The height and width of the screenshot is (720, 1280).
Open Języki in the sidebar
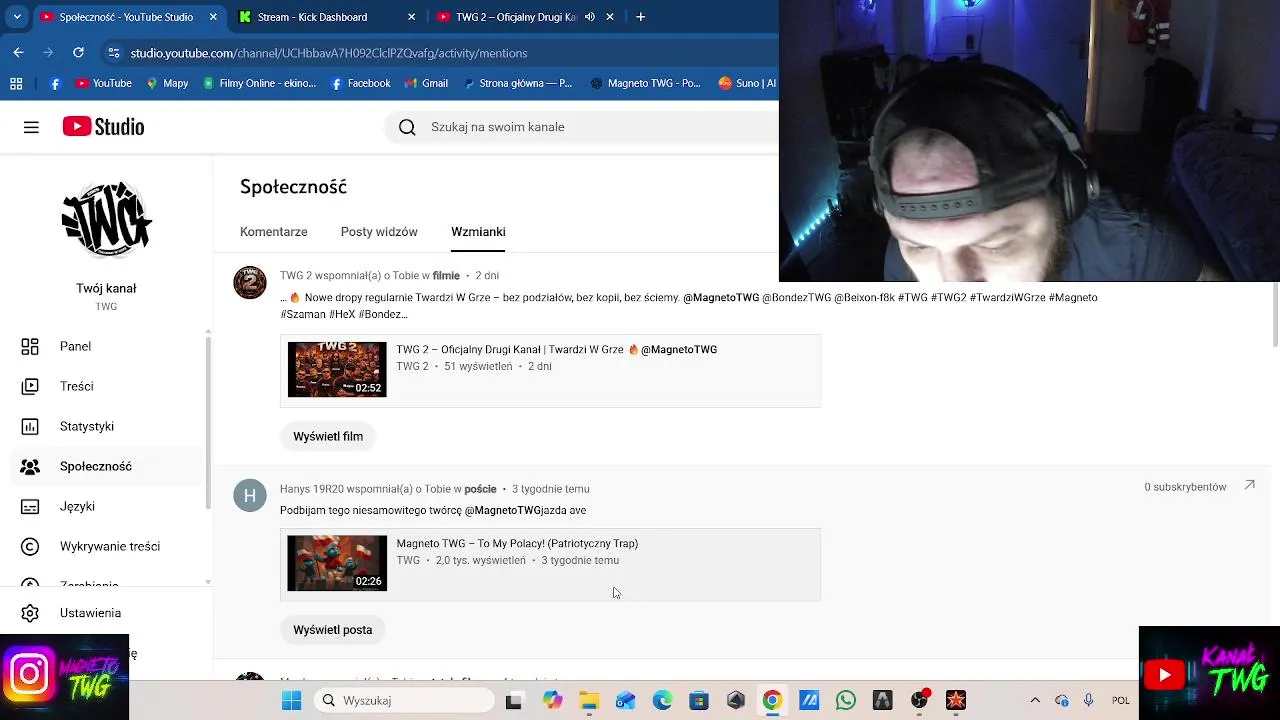pos(106,506)
